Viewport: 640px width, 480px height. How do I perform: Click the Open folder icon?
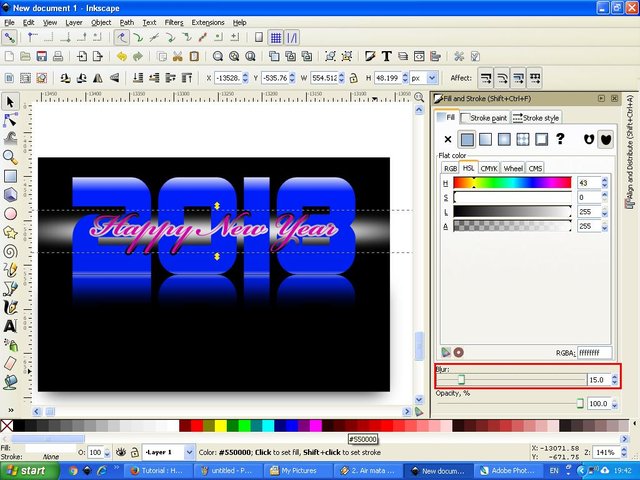(25, 56)
